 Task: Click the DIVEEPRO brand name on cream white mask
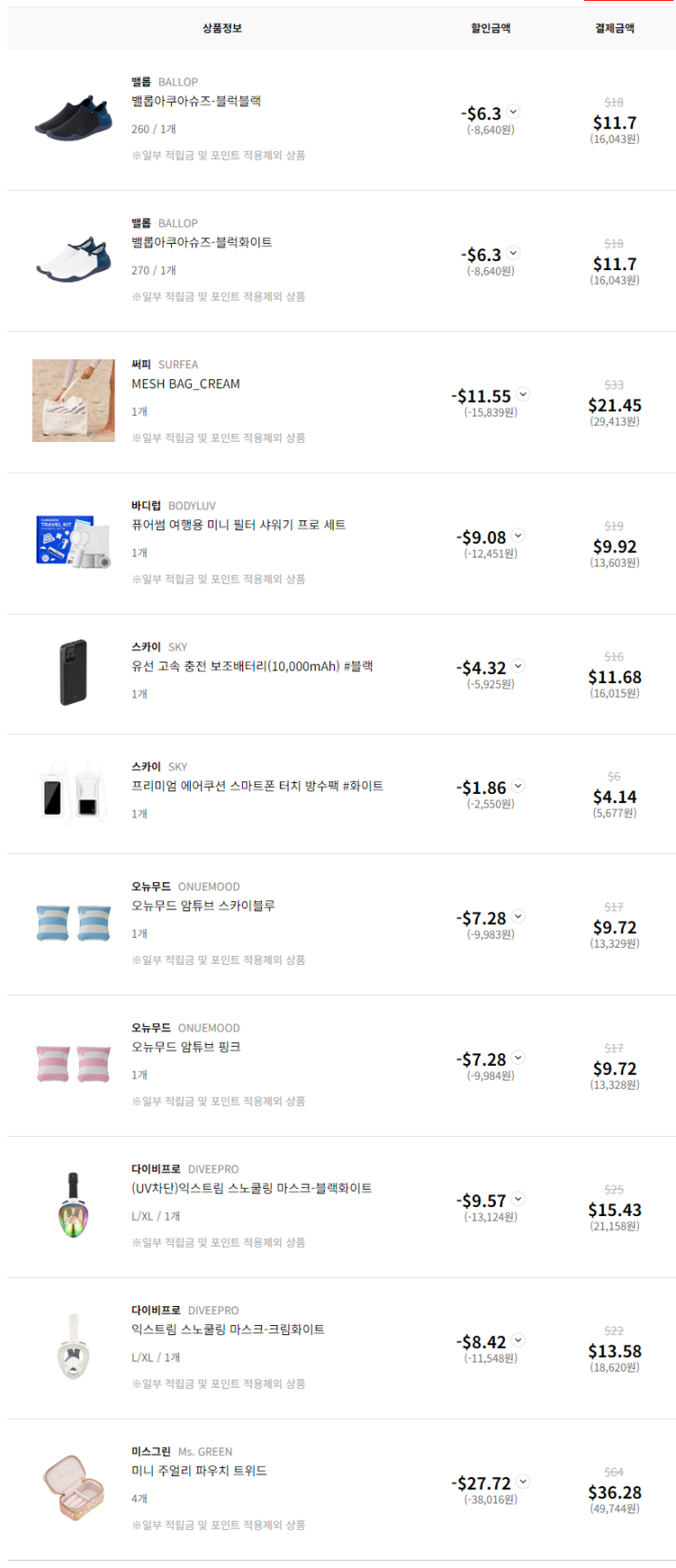point(213,1311)
